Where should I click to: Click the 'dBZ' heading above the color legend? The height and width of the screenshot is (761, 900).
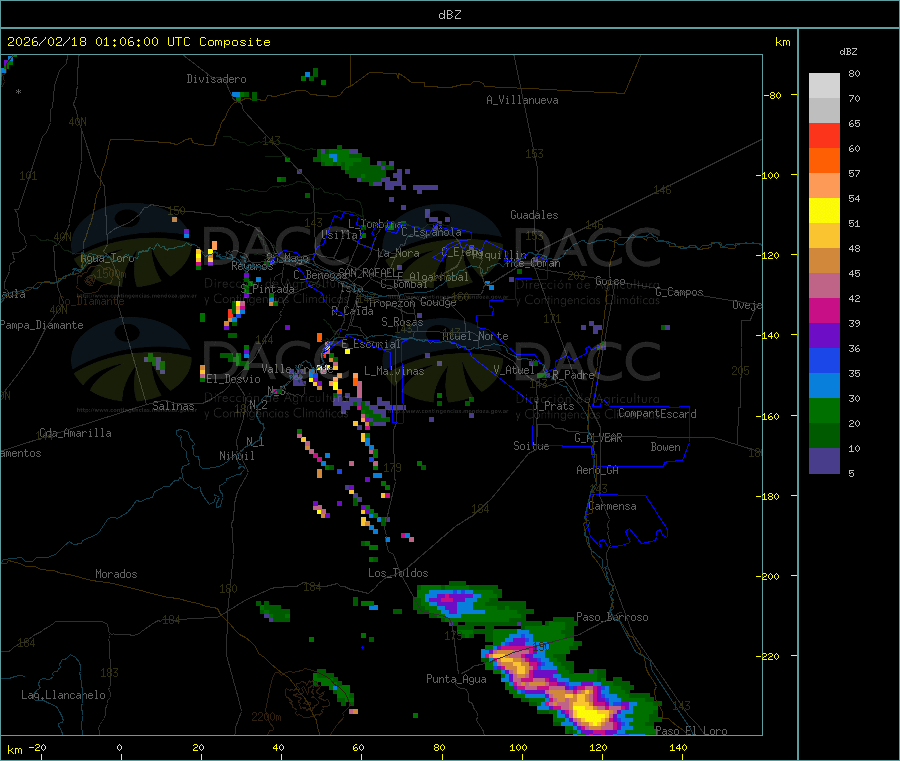coord(848,52)
